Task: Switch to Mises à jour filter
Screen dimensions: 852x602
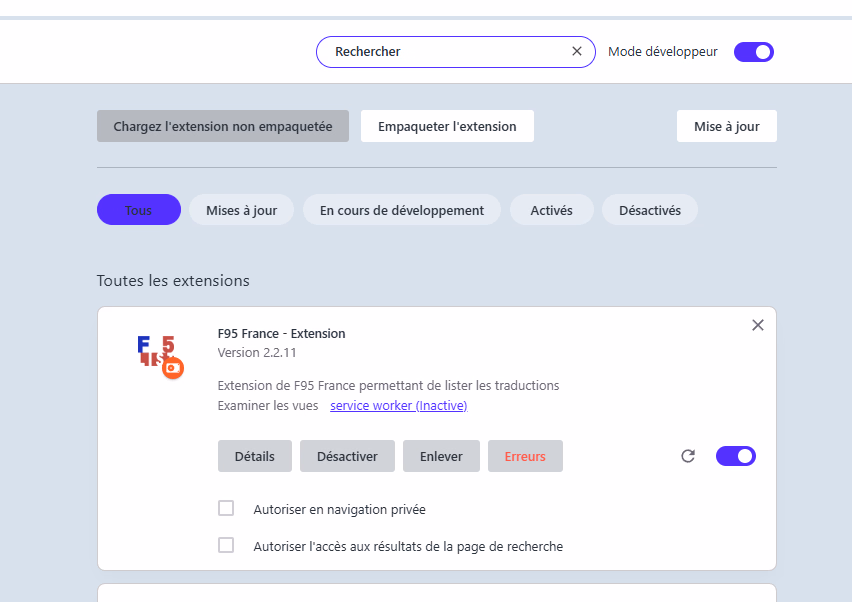Action: pos(241,210)
